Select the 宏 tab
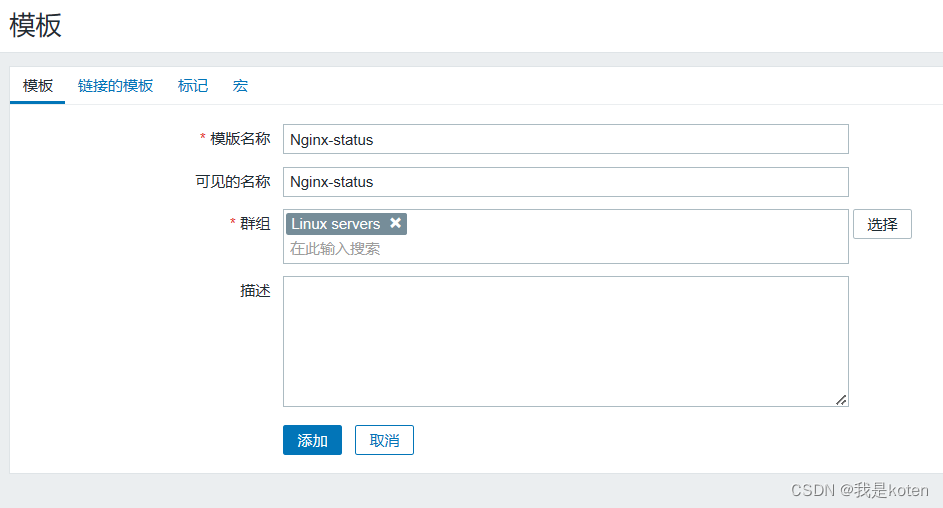The width and height of the screenshot is (943, 508). 240,86
